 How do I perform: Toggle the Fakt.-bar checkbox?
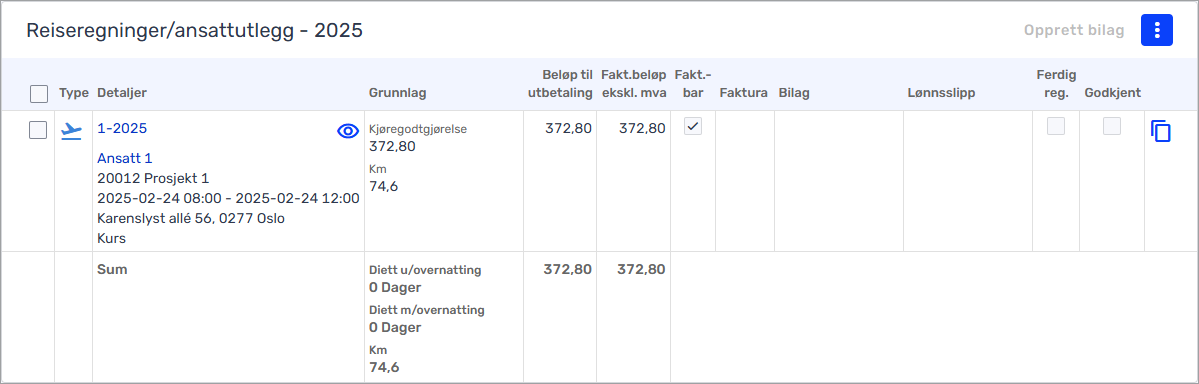click(x=693, y=127)
